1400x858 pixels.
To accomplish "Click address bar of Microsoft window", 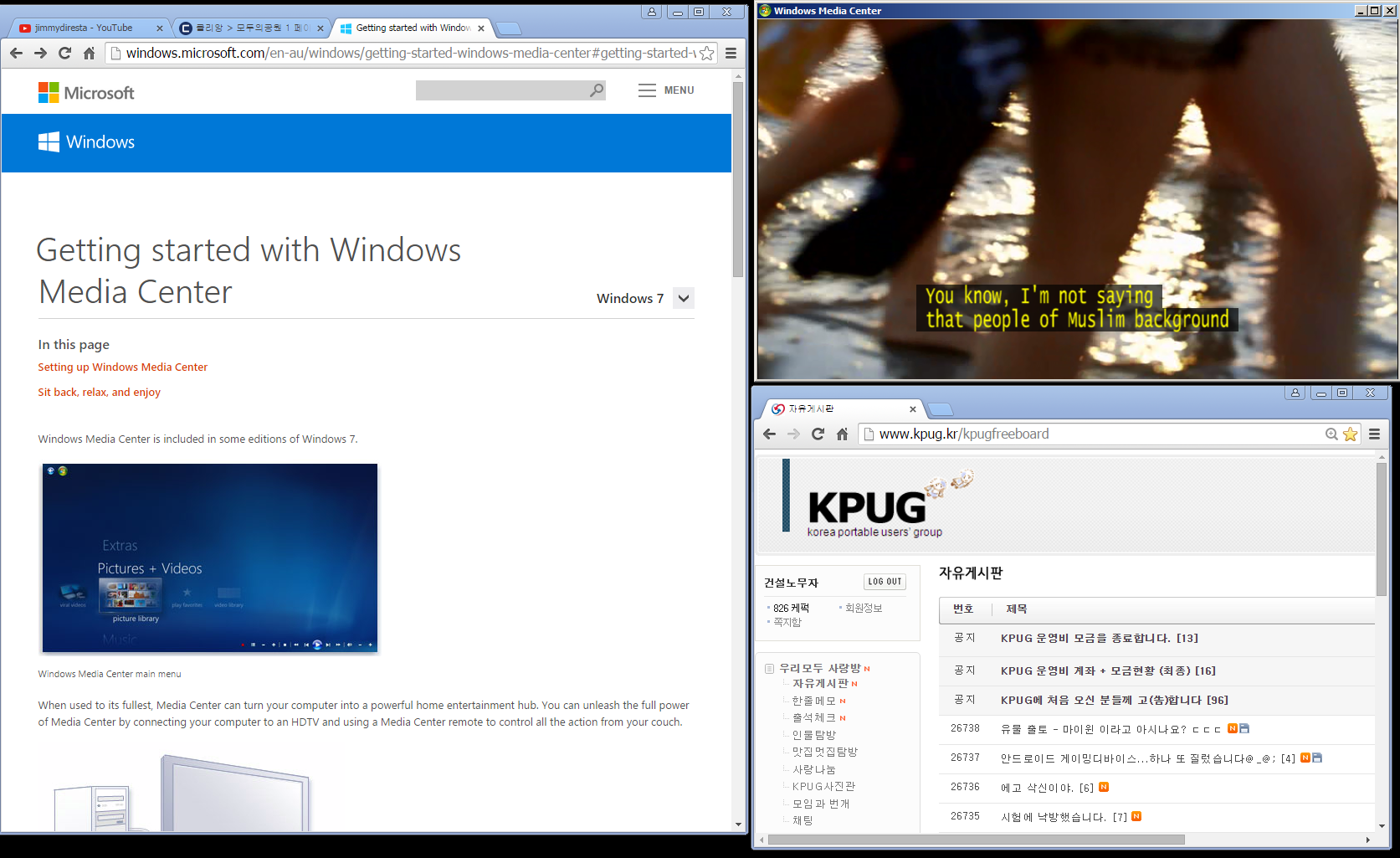I will tap(410, 53).
